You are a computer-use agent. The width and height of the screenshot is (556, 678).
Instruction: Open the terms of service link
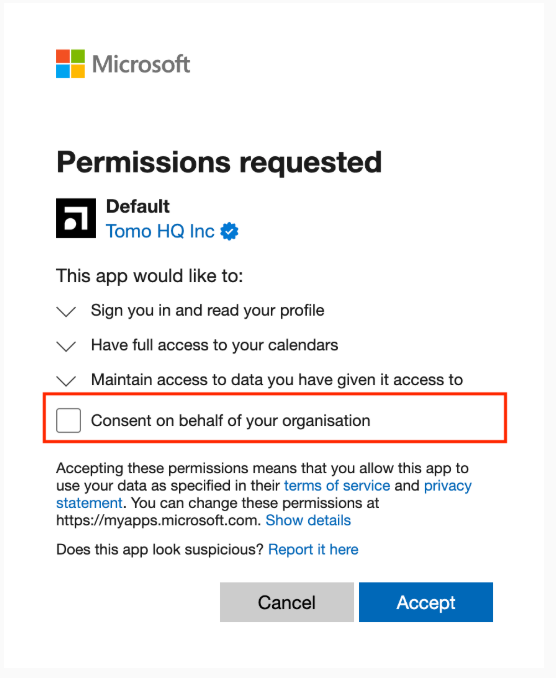(337, 486)
